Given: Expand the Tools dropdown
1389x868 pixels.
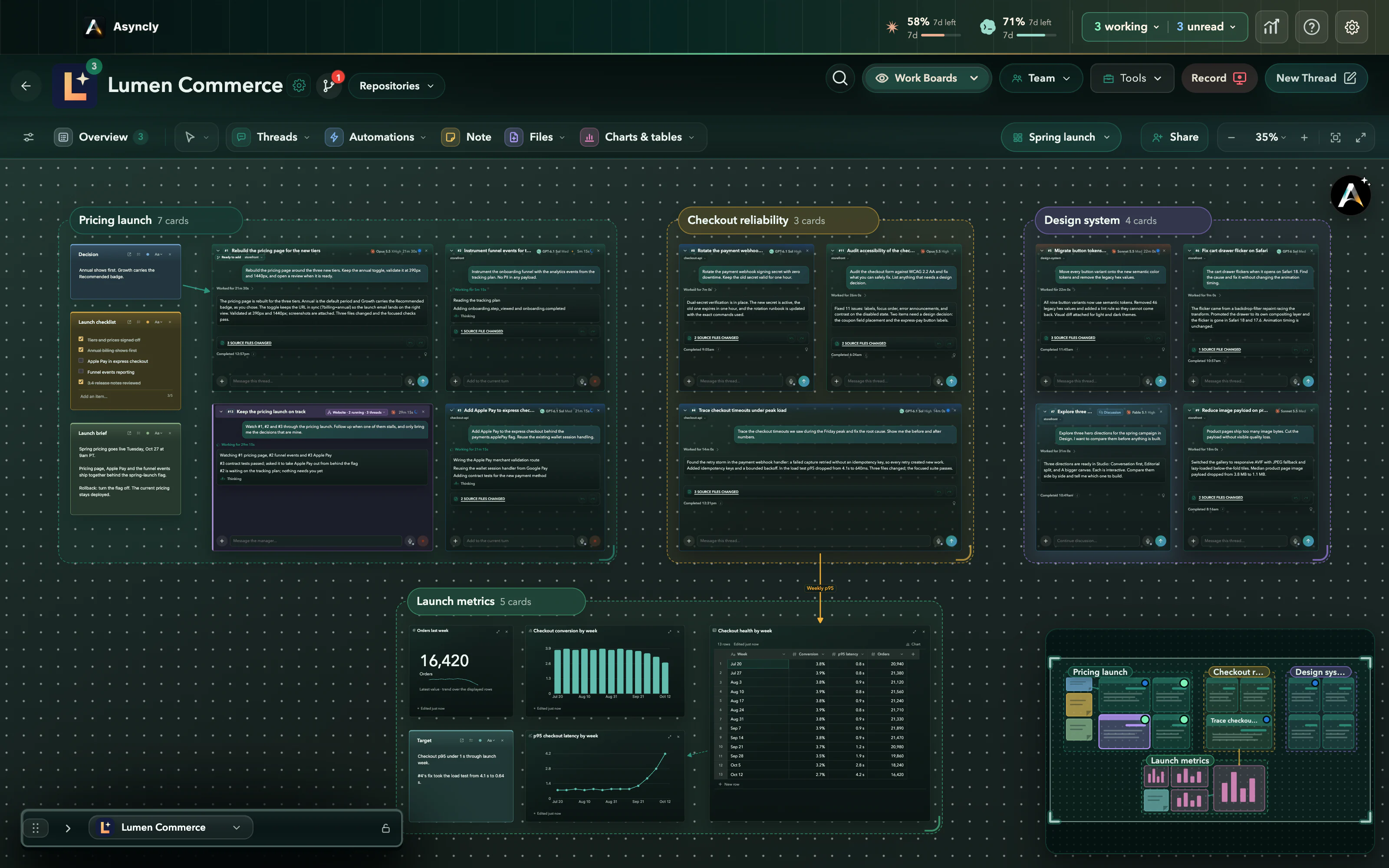Looking at the screenshot, I should coord(1132,78).
